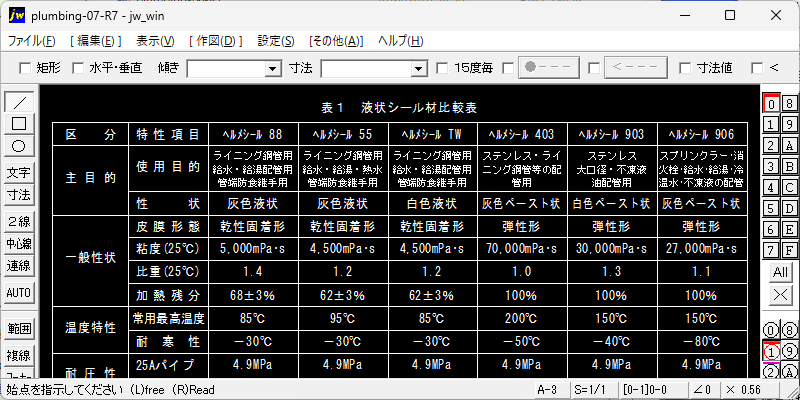The width and height of the screenshot is (800, 400).
Task: Switch to layer 6 square button
Action: tap(771, 229)
